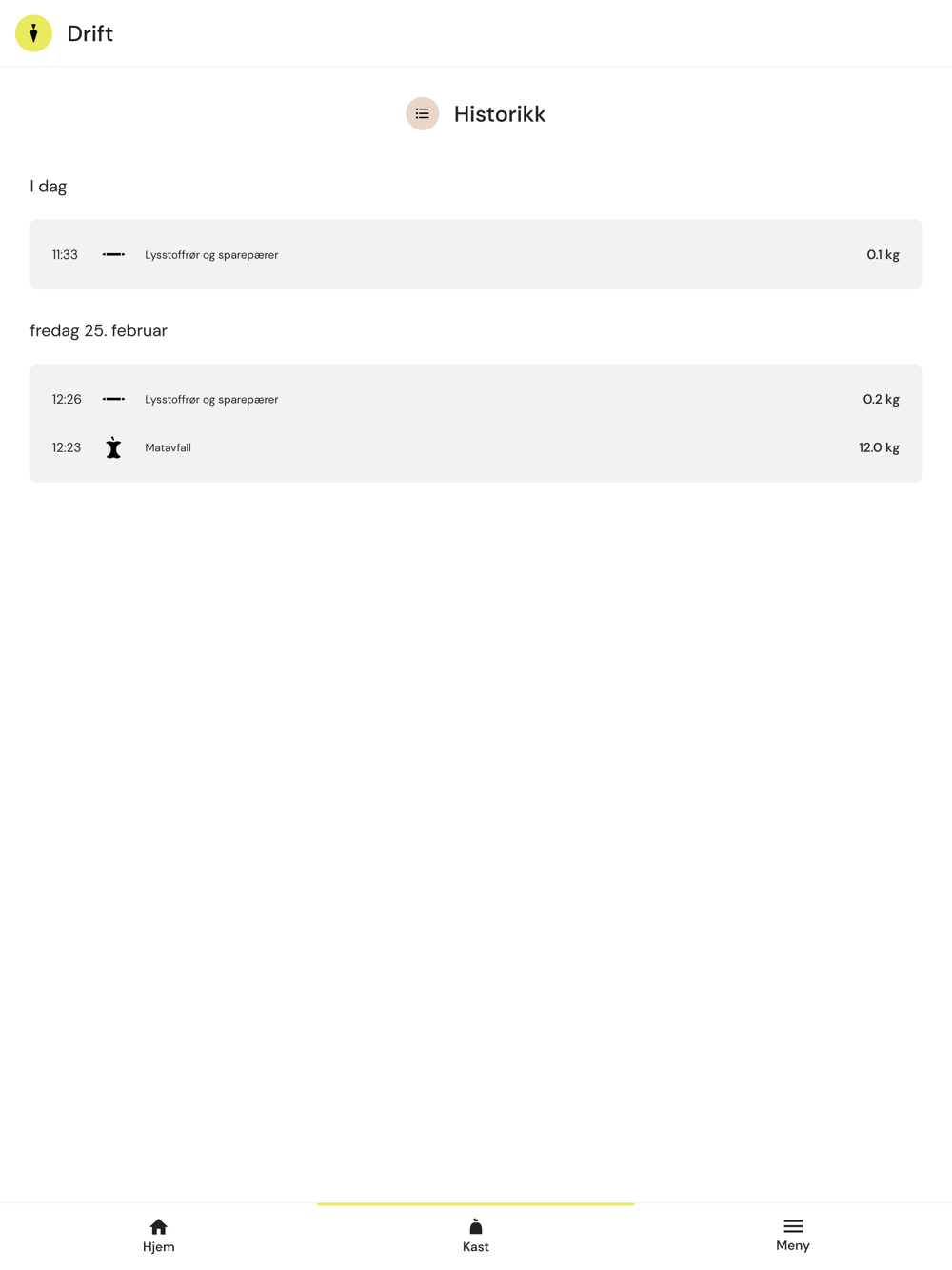
Task: Open the Meny tab
Action: coord(793,1236)
